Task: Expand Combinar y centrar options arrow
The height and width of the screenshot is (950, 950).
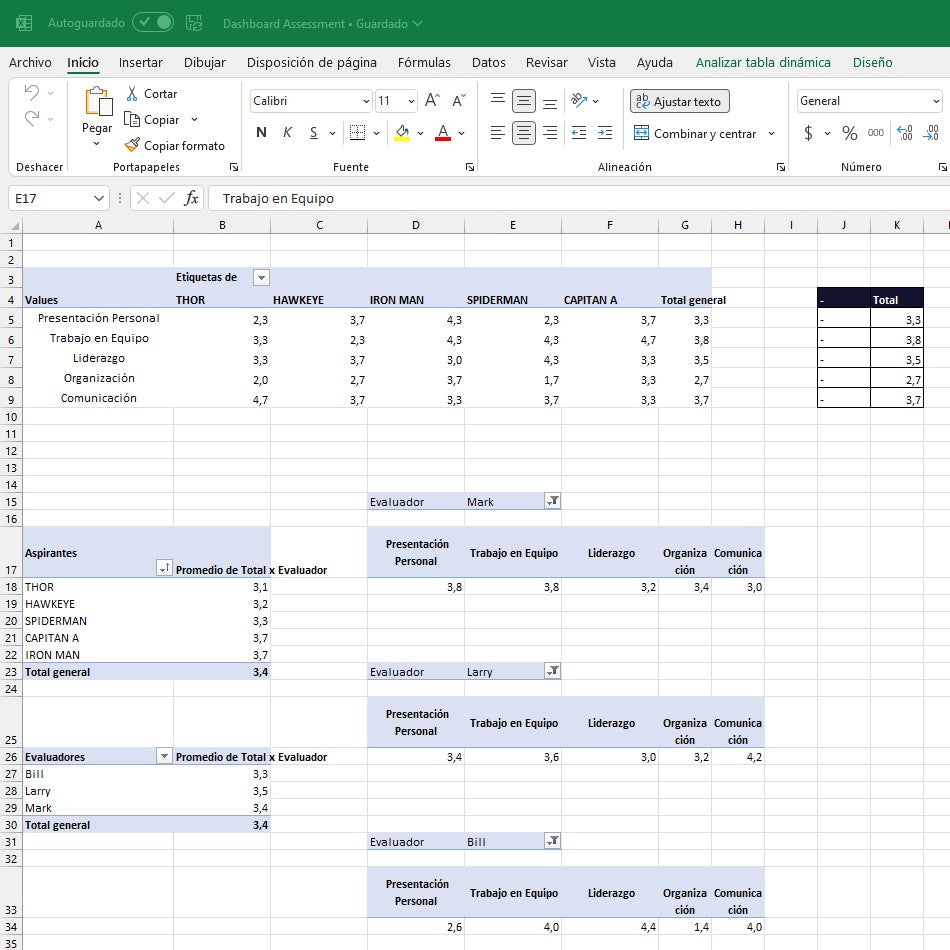Action: pos(771,133)
